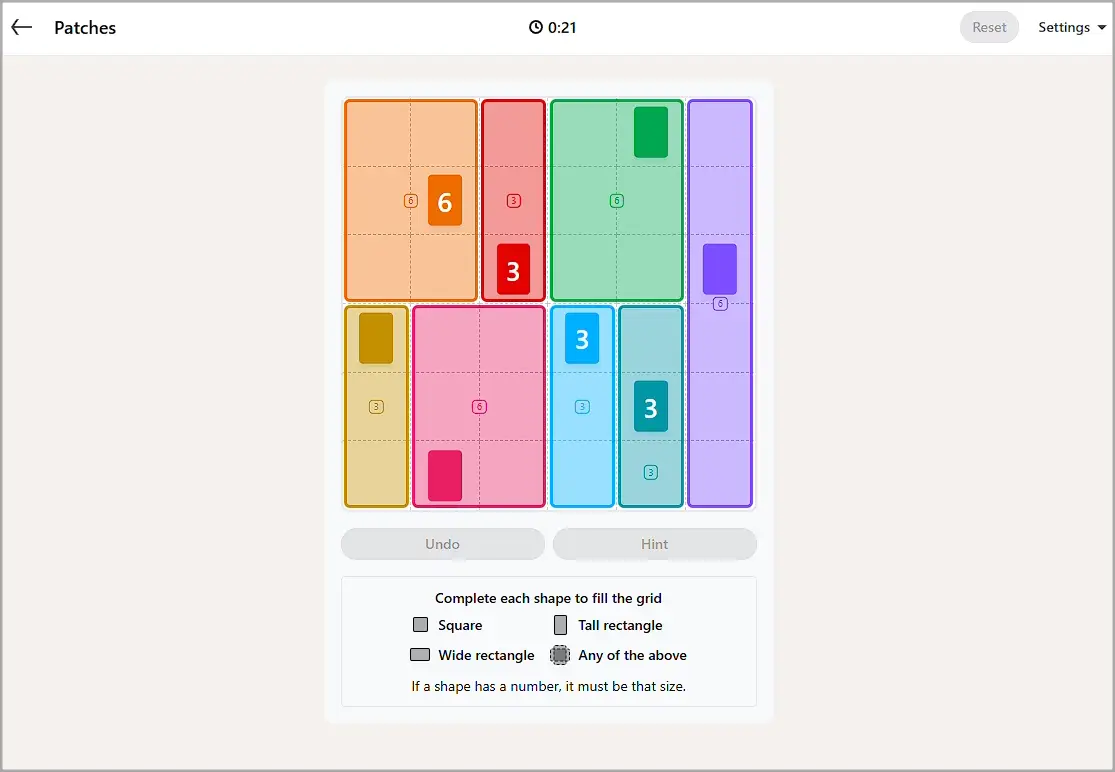Viewport: 1115px width, 772px height.
Task: Click the Undo button
Action: 442,544
